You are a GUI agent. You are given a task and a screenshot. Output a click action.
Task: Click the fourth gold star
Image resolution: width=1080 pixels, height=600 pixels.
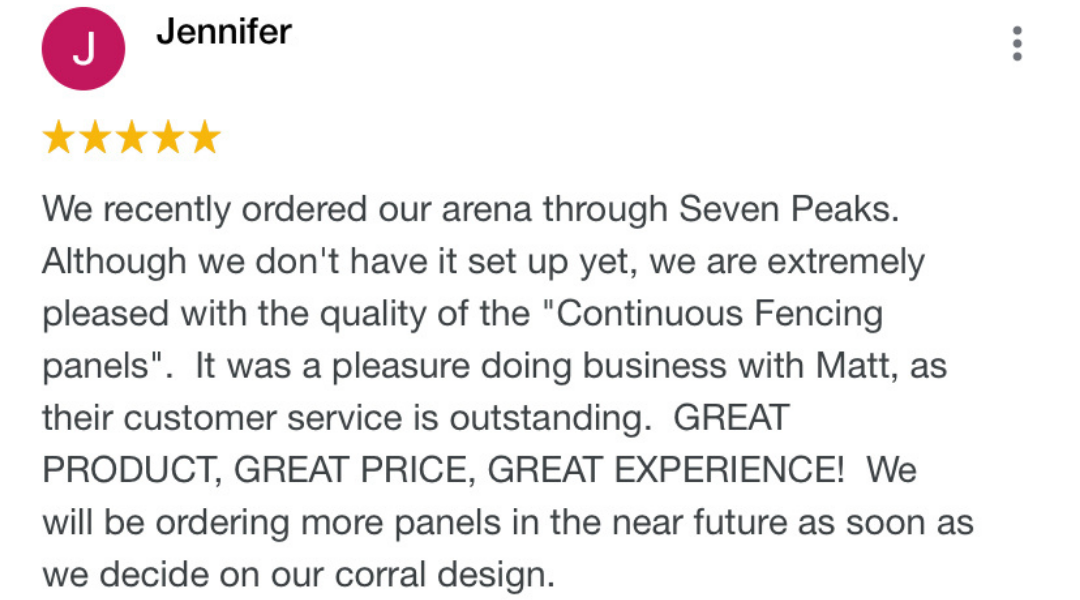point(168,137)
